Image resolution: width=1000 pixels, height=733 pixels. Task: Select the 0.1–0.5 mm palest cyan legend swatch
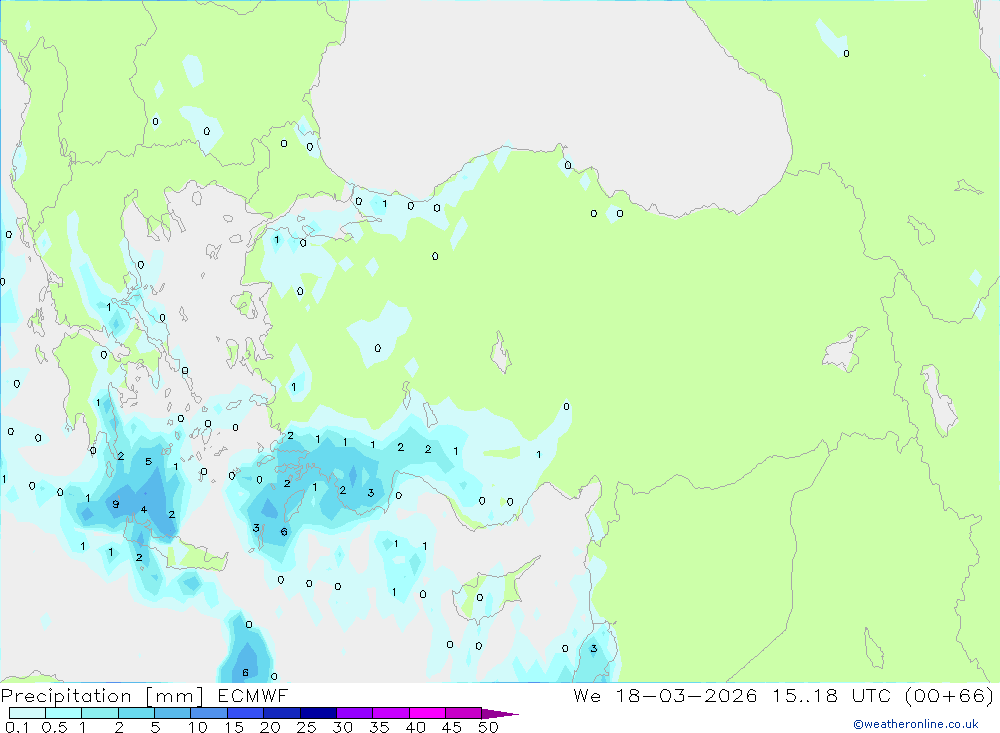tap(27, 713)
